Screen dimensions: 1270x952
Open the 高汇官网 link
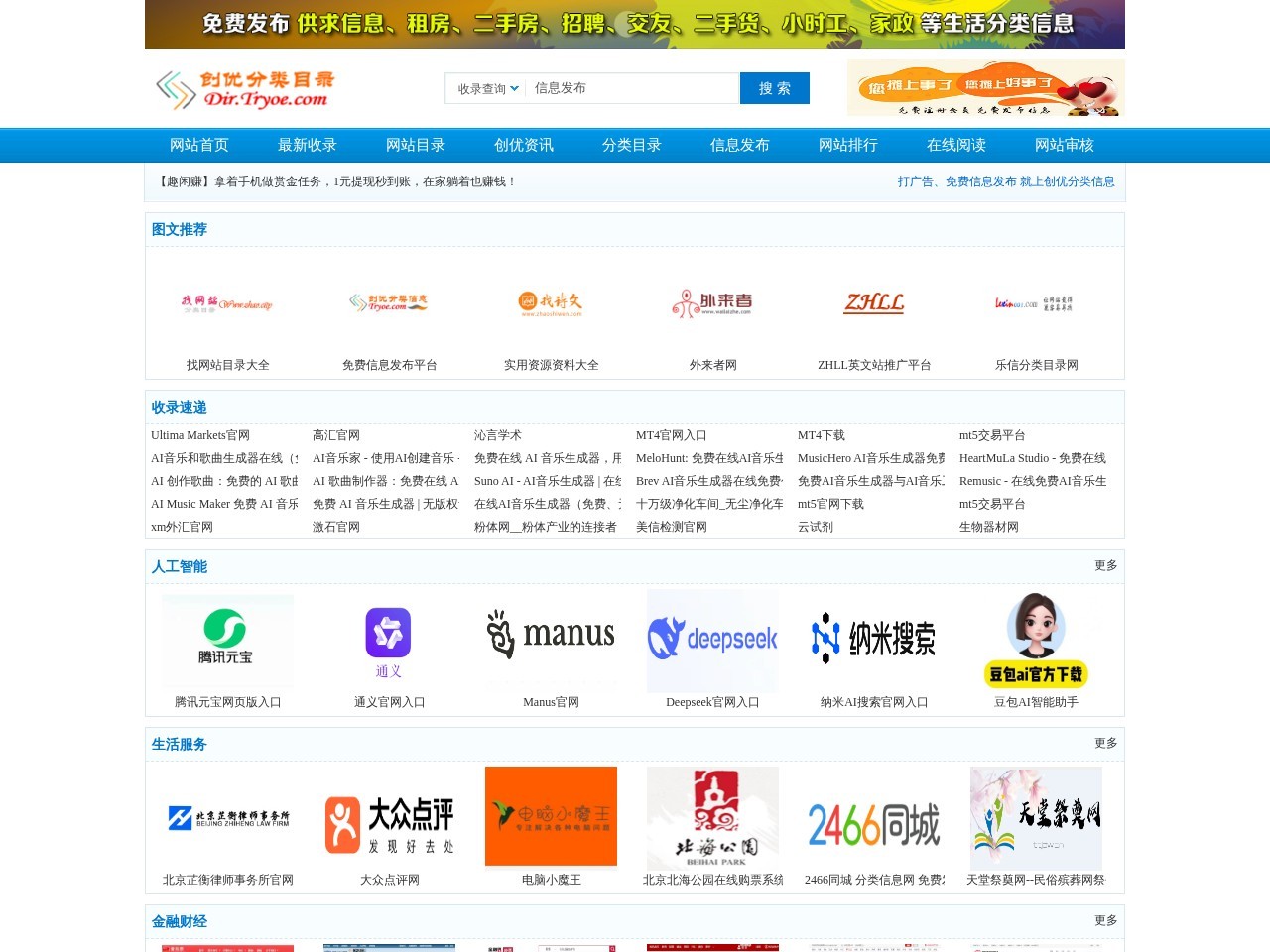tap(336, 435)
